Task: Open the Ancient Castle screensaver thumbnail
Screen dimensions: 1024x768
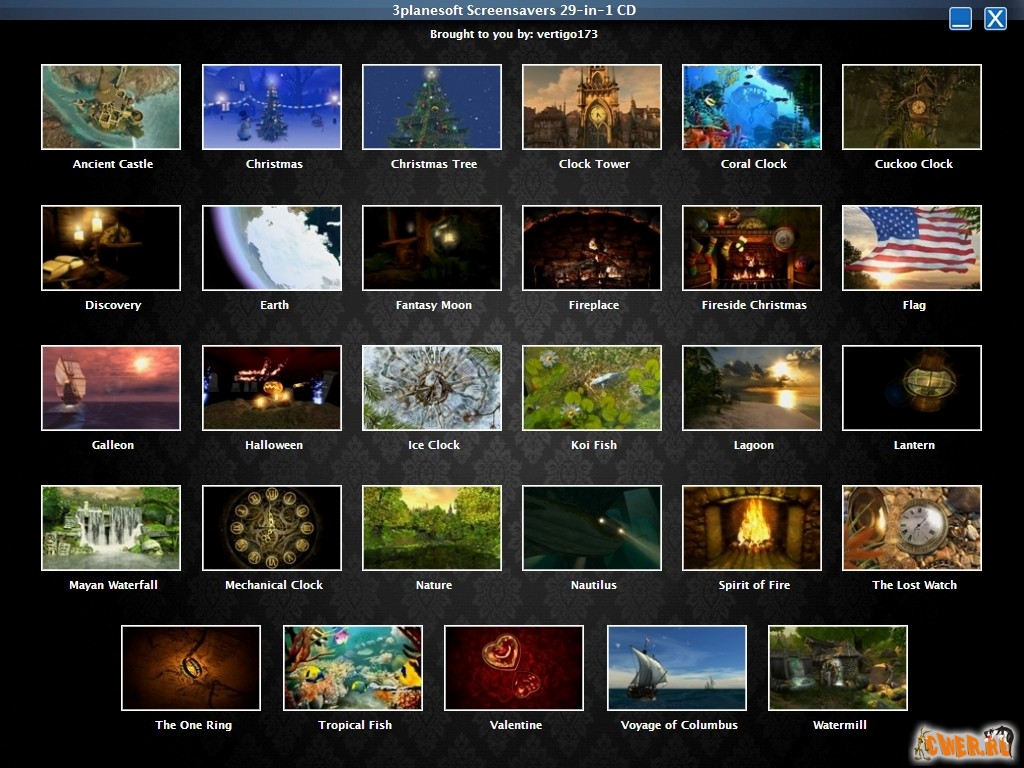Action: pos(111,107)
